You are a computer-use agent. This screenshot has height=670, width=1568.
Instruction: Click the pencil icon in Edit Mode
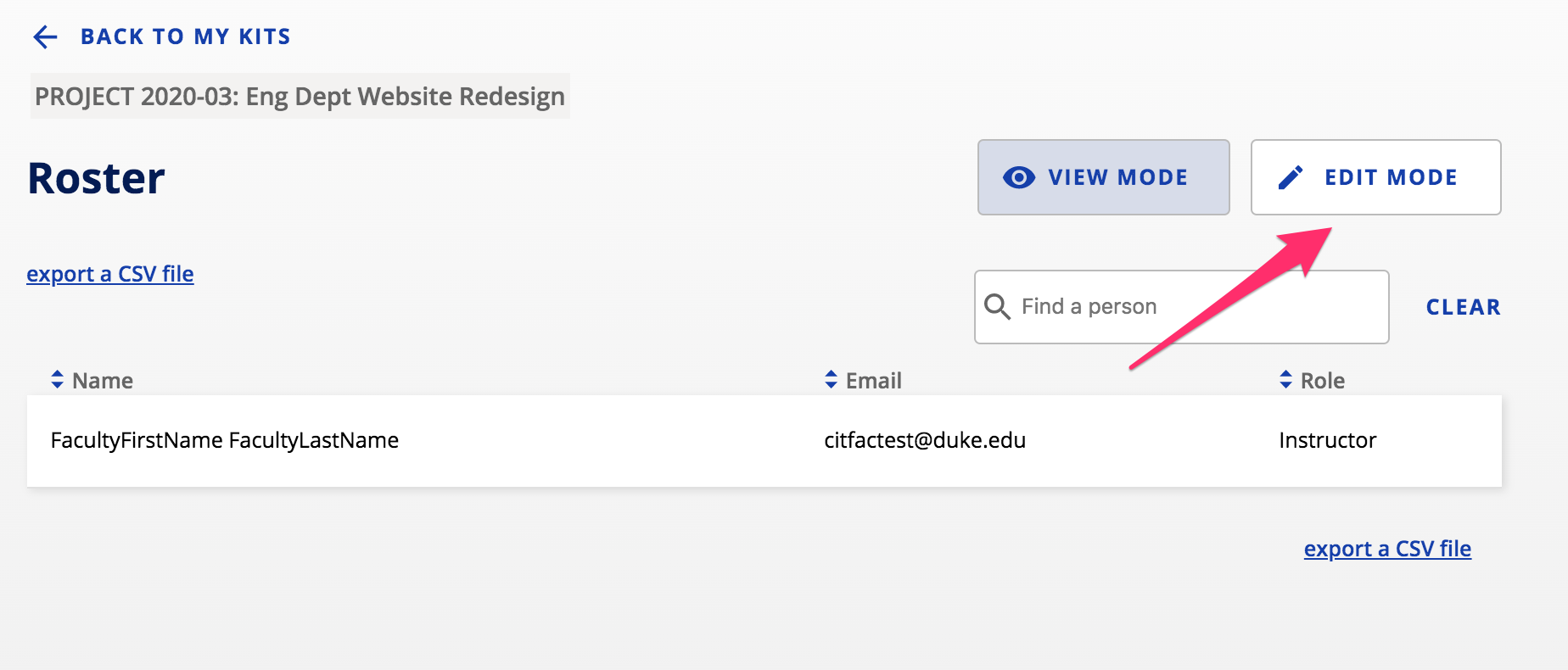tap(1291, 177)
